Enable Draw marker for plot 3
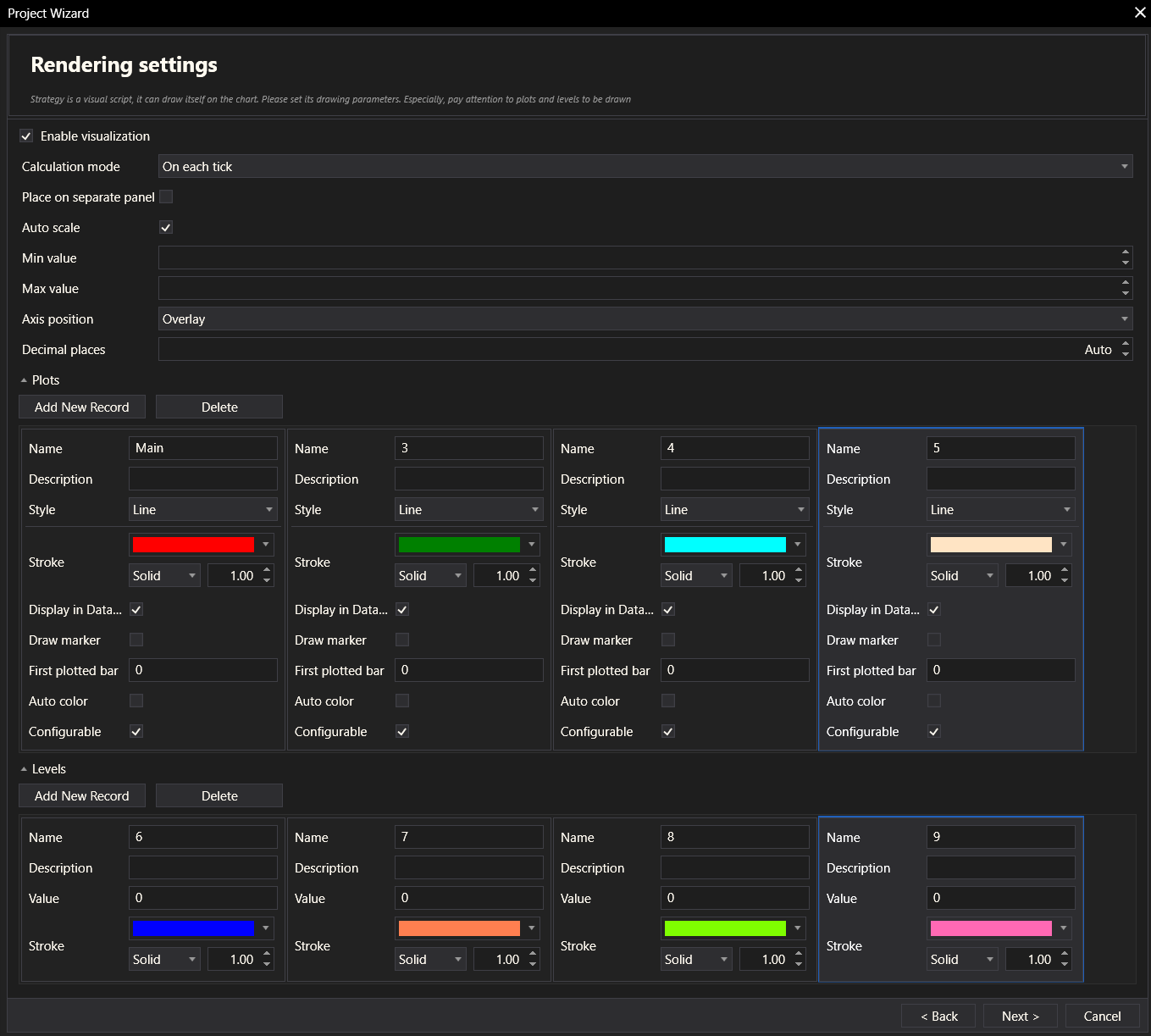1151x1036 pixels. [x=402, y=640]
